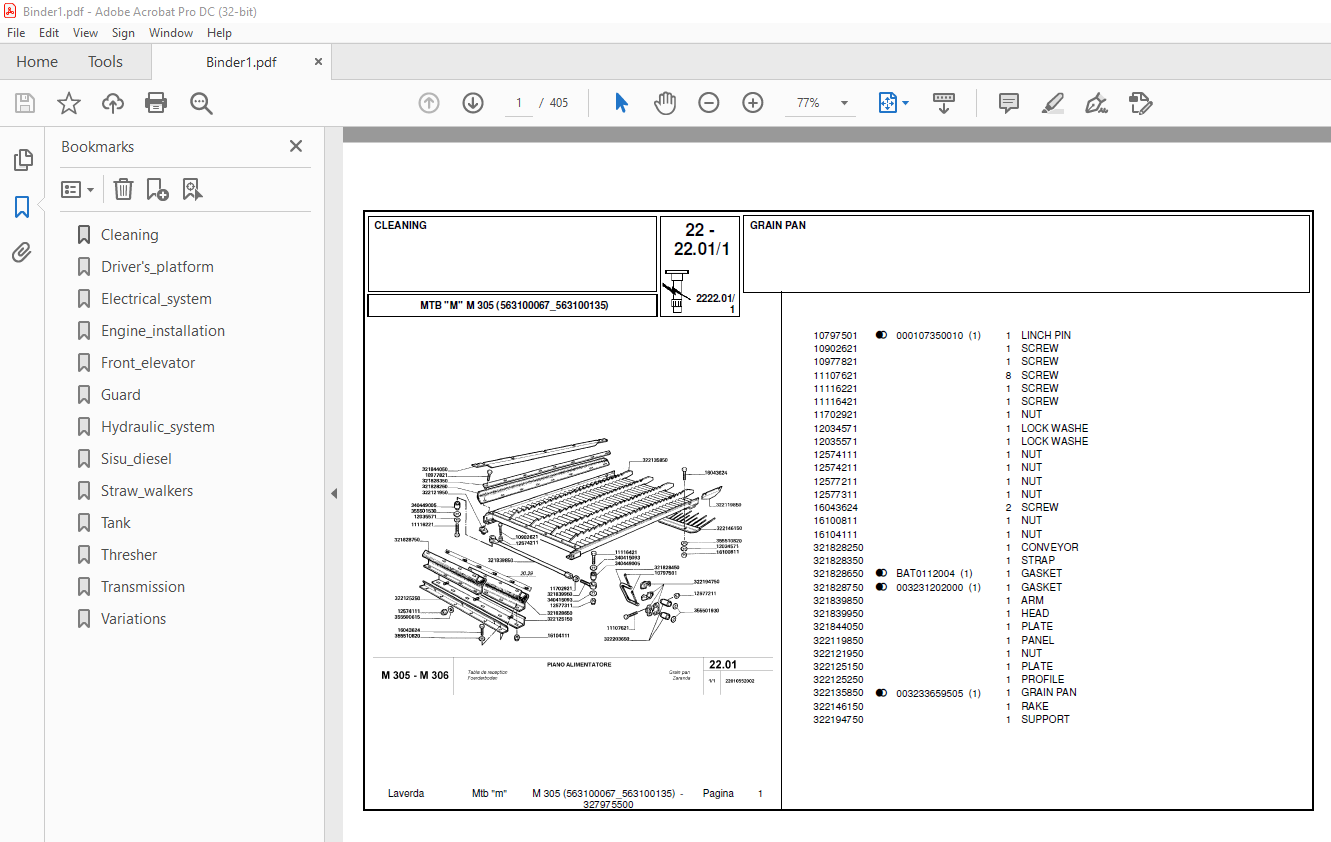The image size is (1331, 842).
Task: Open the zoom percentage dropdown arrow
Action: click(x=845, y=103)
